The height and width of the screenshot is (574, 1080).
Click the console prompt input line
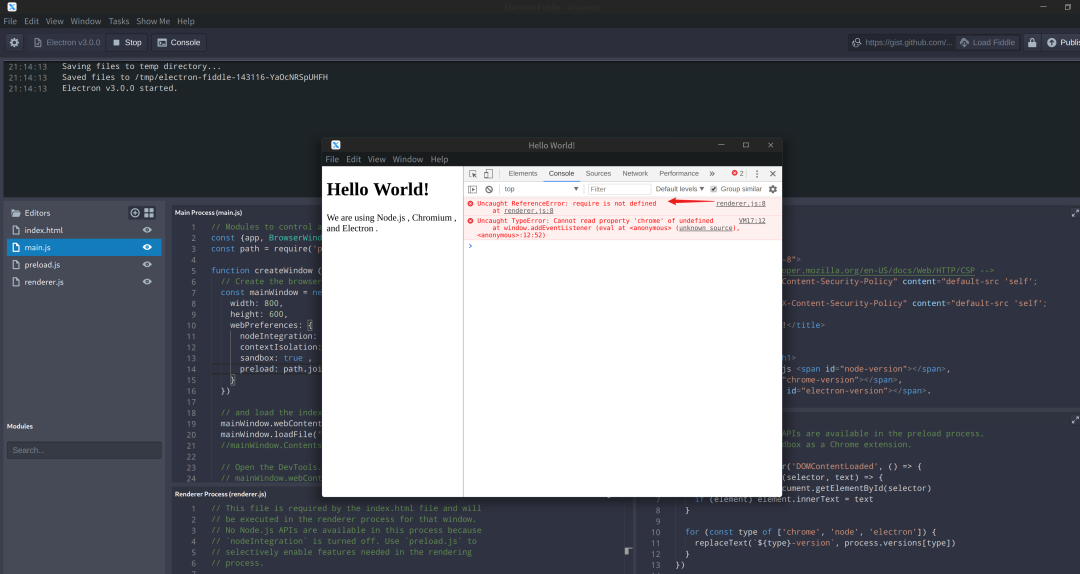tap(623, 245)
